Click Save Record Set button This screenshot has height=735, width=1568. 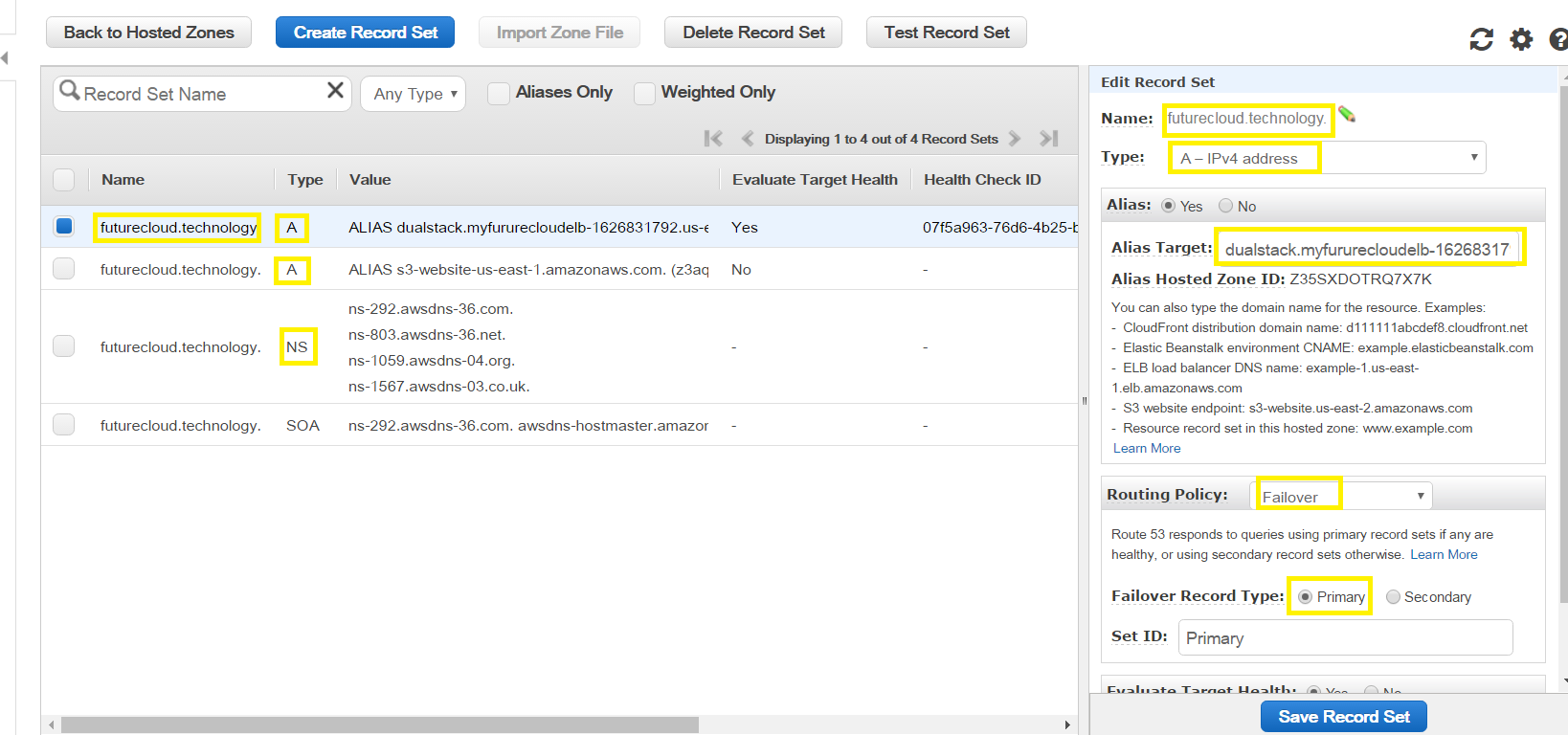pyautogui.click(x=1344, y=717)
